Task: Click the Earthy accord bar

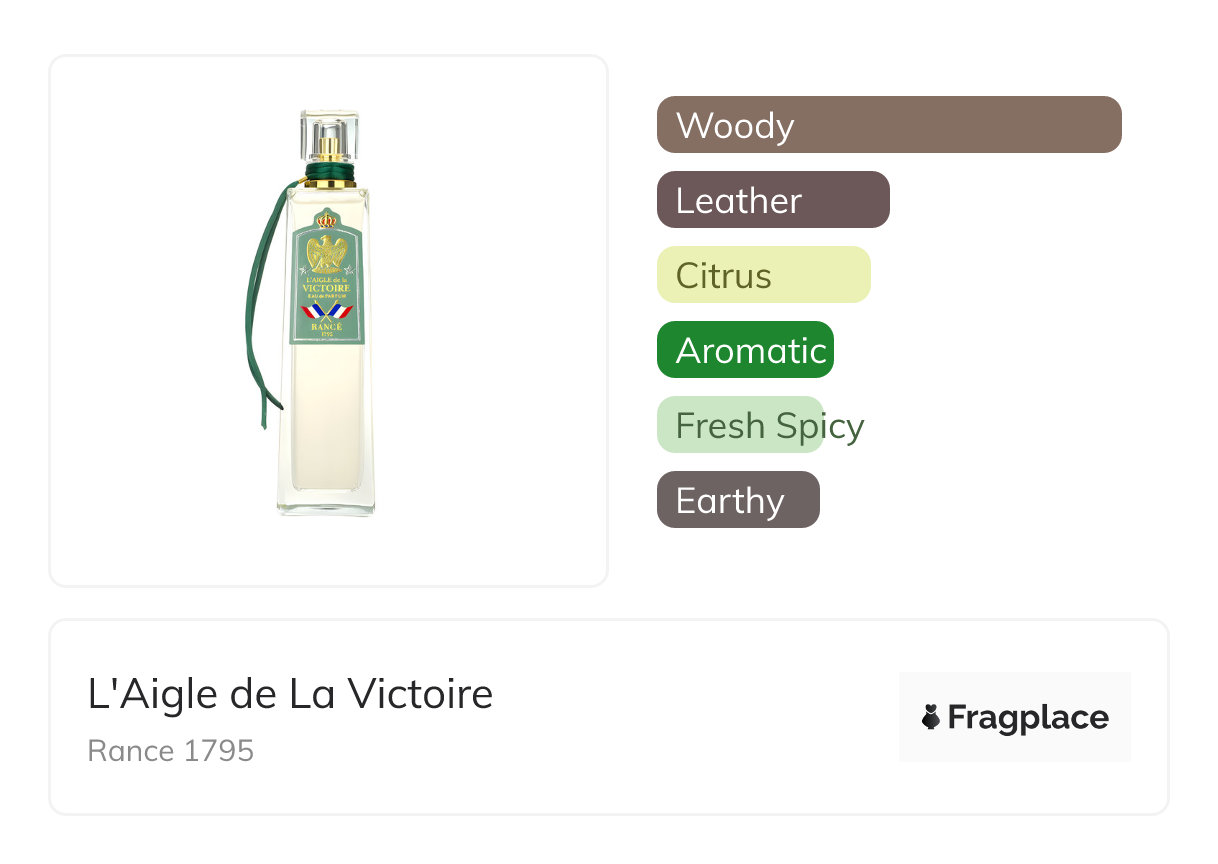Action: pos(738,500)
